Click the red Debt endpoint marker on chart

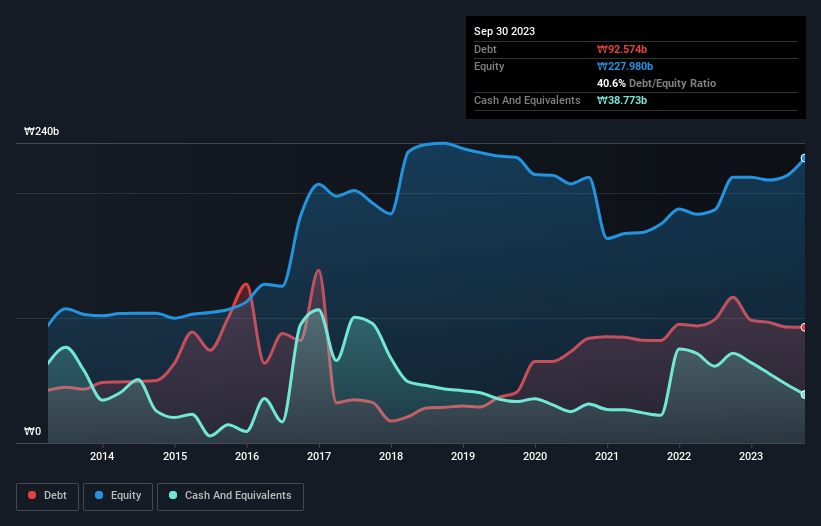tap(804, 328)
